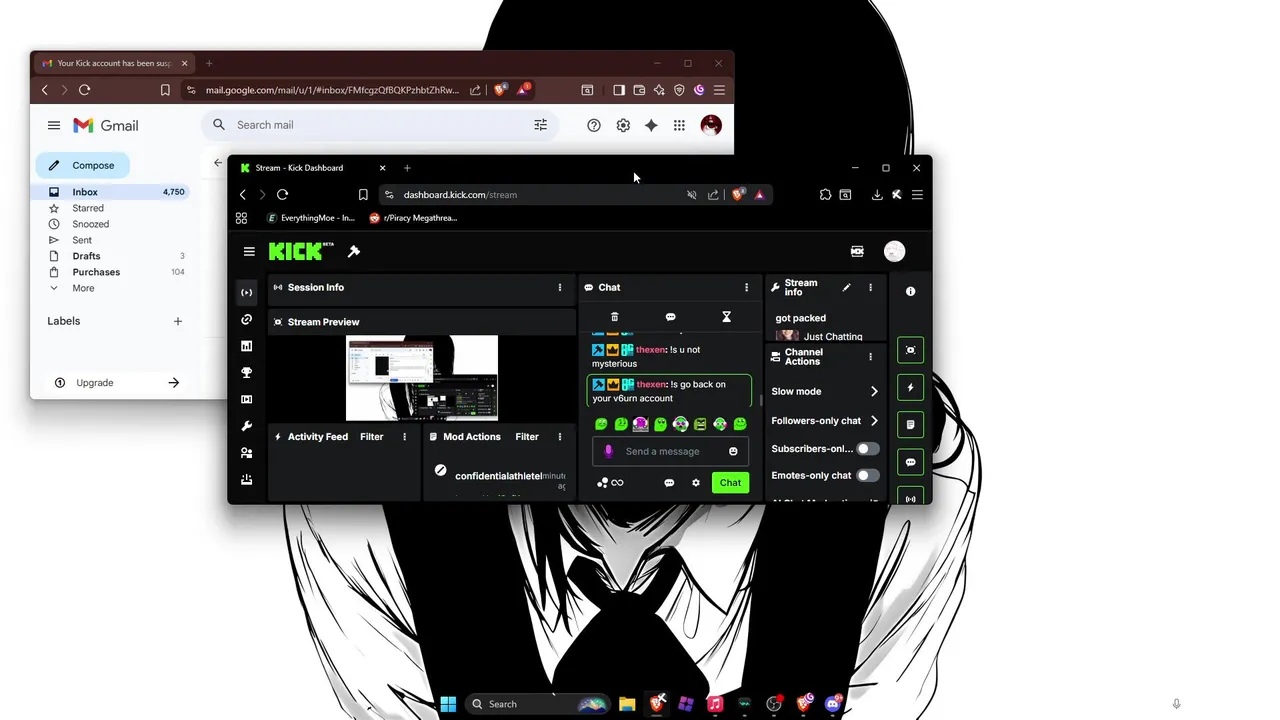
Task: Open the emoji picker in message box
Action: click(733, 452)
